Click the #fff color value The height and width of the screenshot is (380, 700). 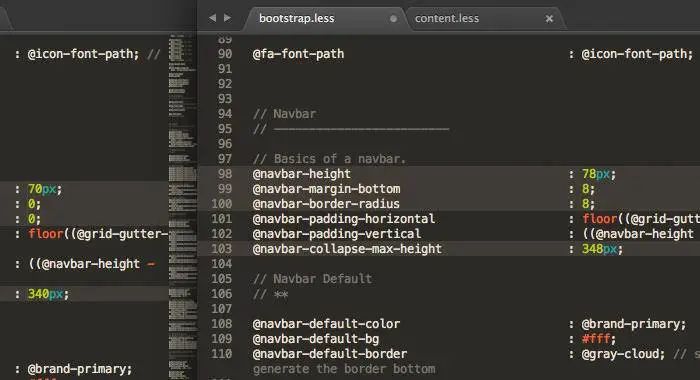click(x=596, y=339)
